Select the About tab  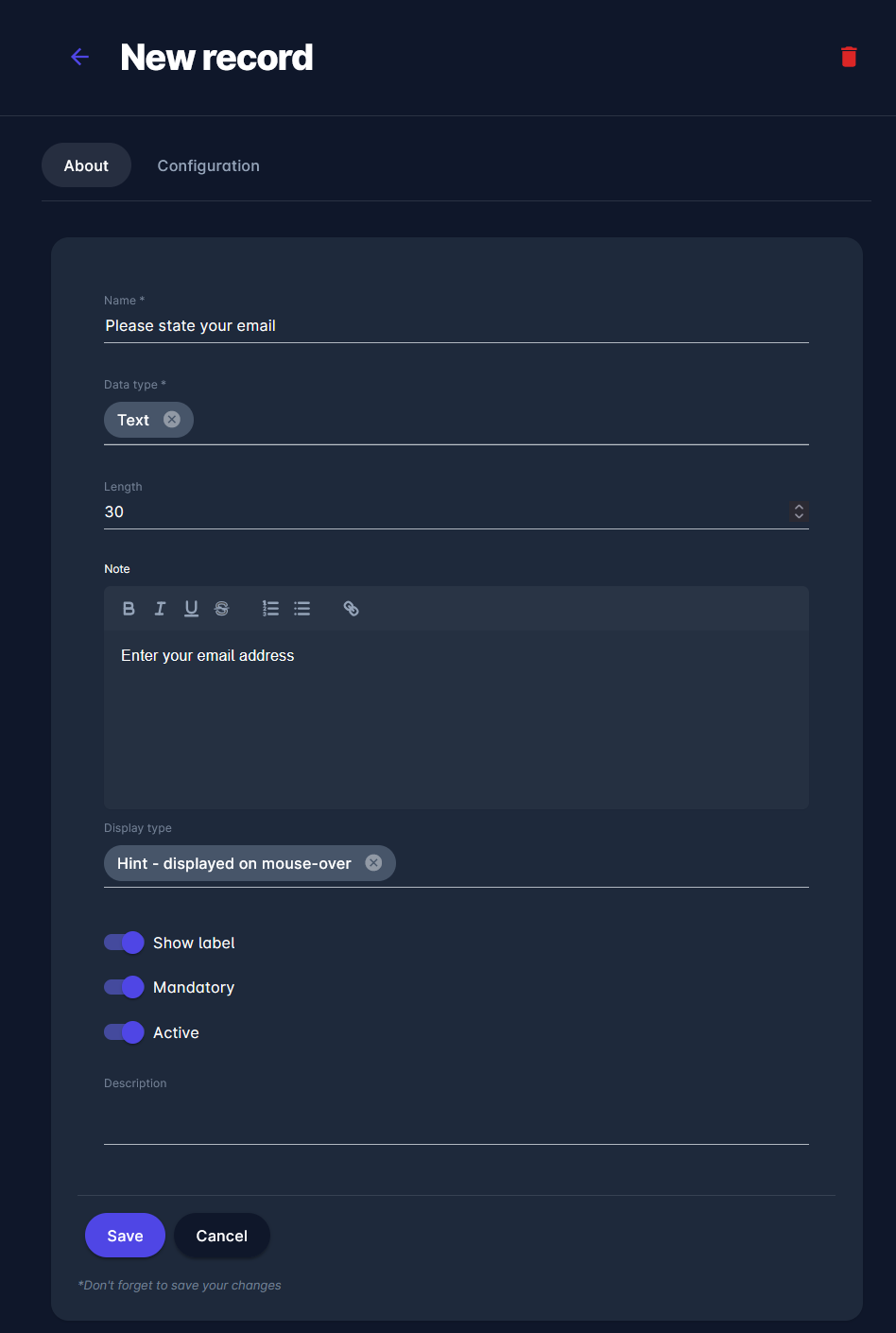[x=86, y=165]
